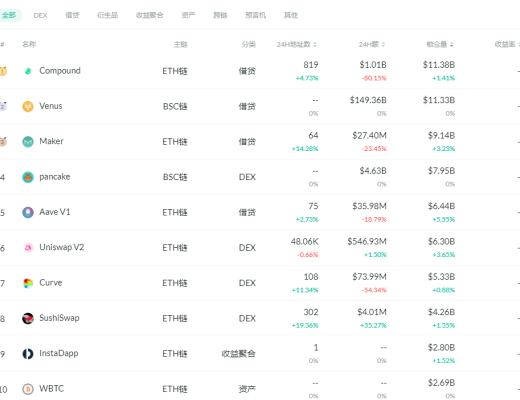Click the 收益聚合 cell in InstaDapp row
Viewport: 520px width, 400px height.
[238, 354]
